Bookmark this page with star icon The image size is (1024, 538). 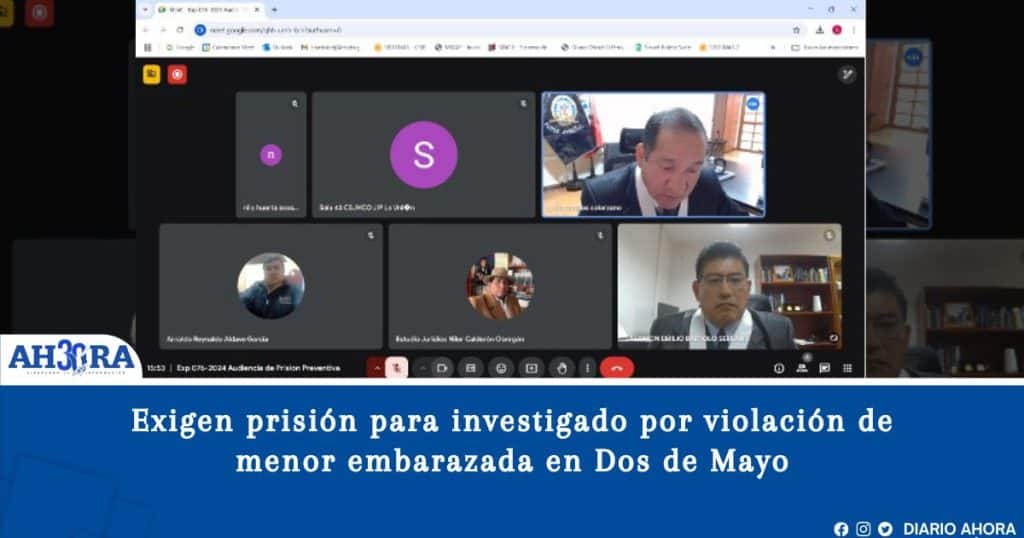796,30
